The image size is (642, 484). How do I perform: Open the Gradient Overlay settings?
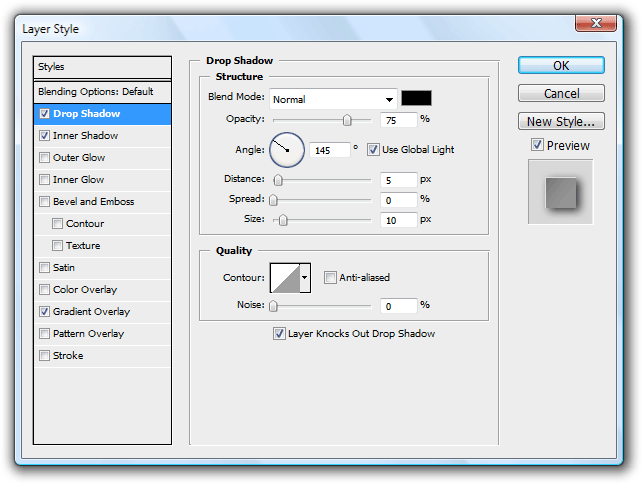click(92, 312)
